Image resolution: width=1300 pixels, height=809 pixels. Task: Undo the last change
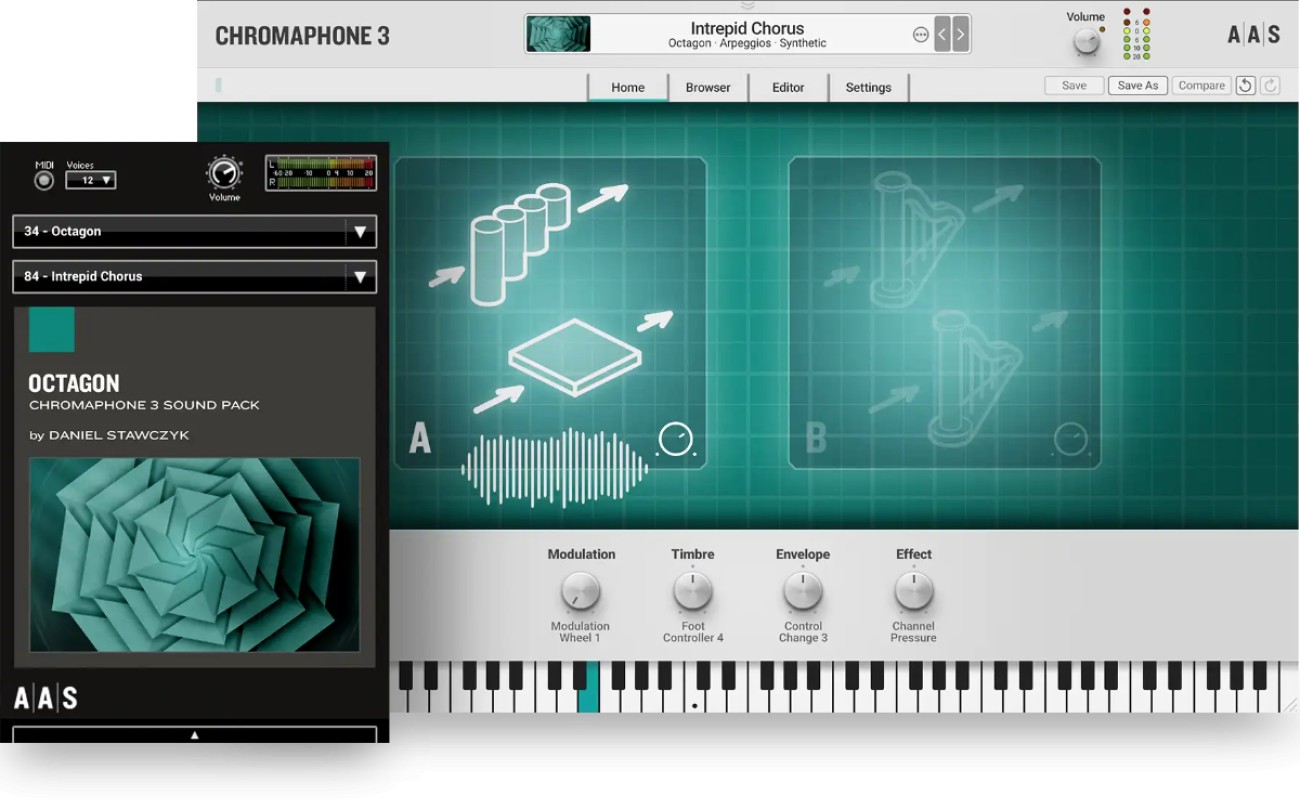point(1245,85)
